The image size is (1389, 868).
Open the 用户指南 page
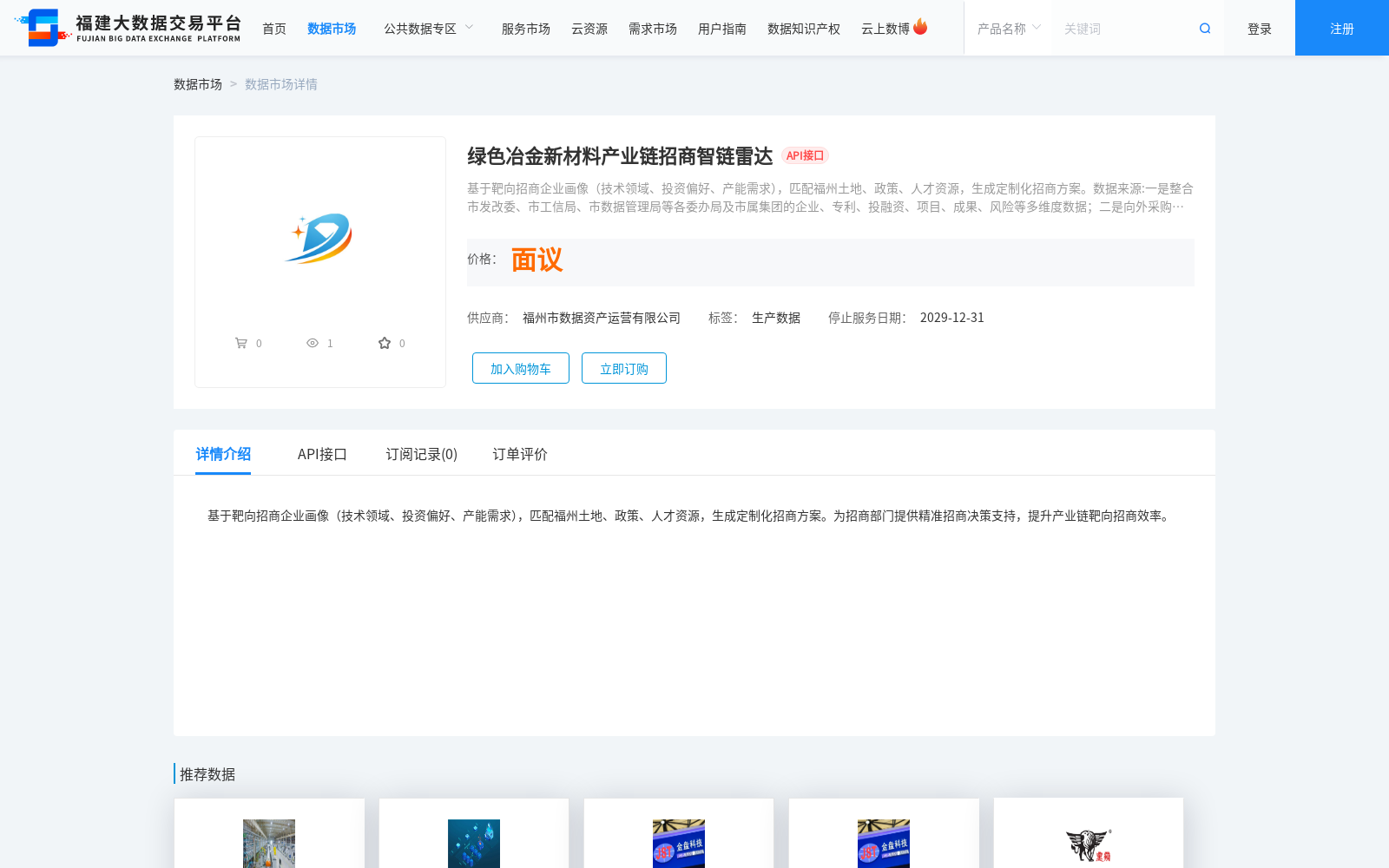click(722, 29)
